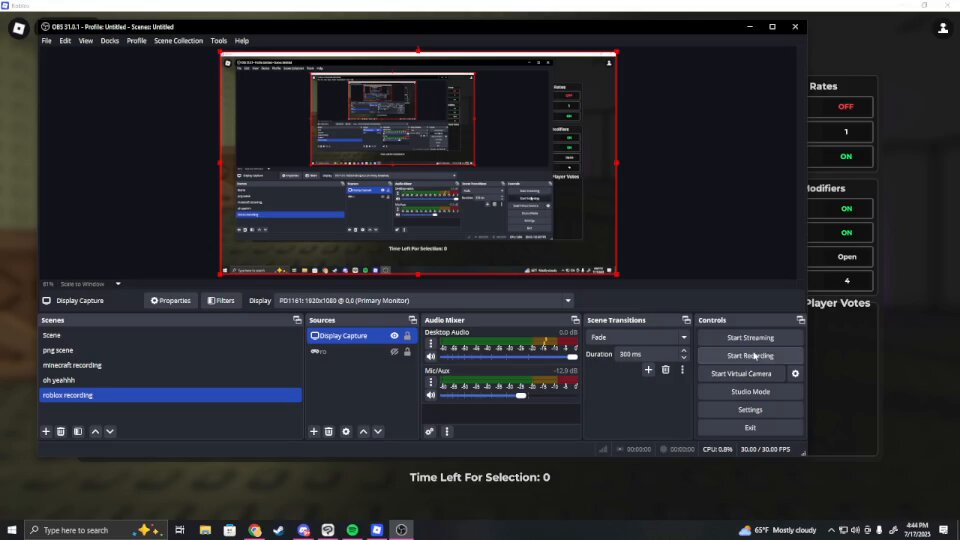Screen dimensions: 960x540
Task: Open scene filters icon in the Scenes toolbar
Action: click(78, 432)
